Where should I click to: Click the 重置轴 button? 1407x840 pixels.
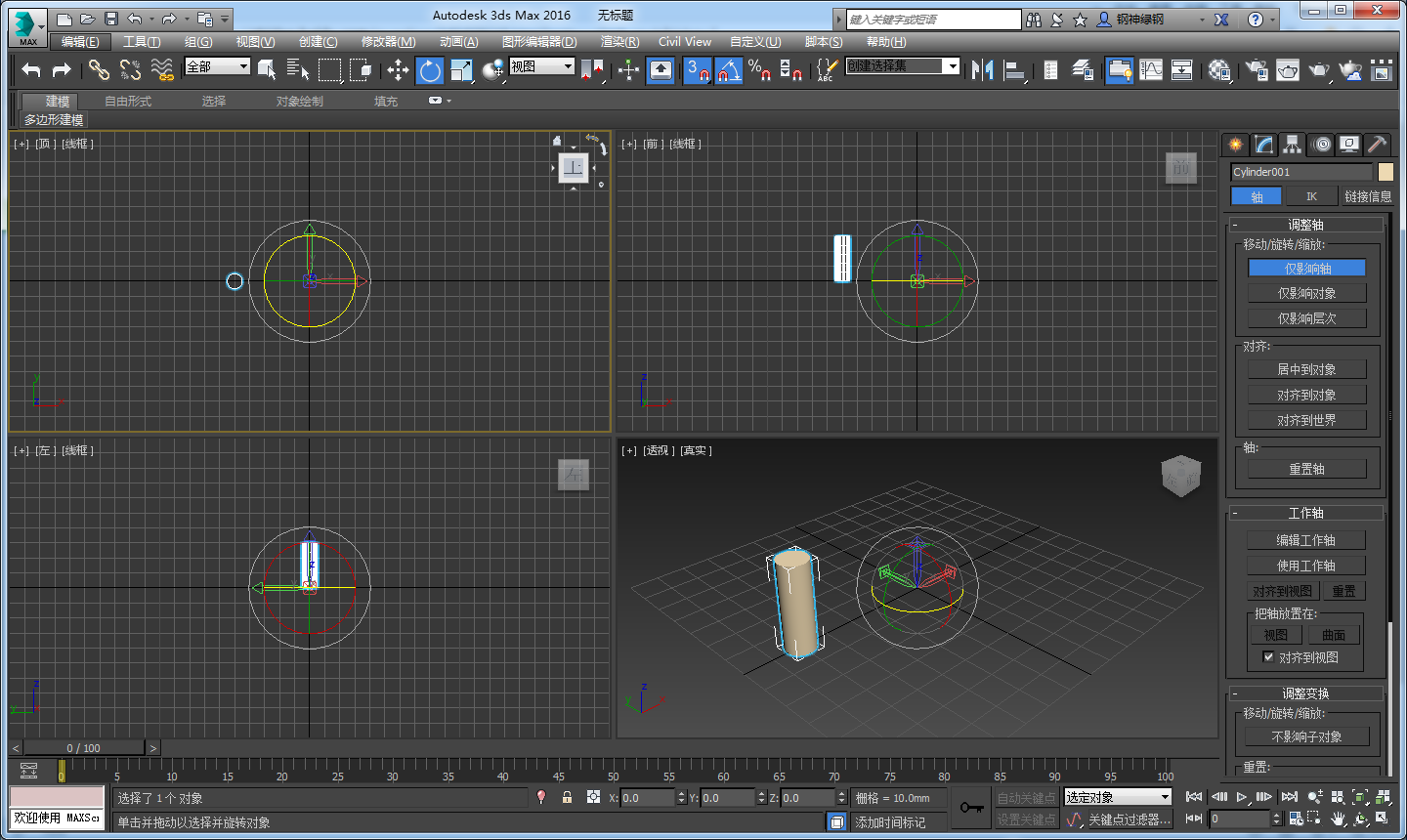(1307, 469)
